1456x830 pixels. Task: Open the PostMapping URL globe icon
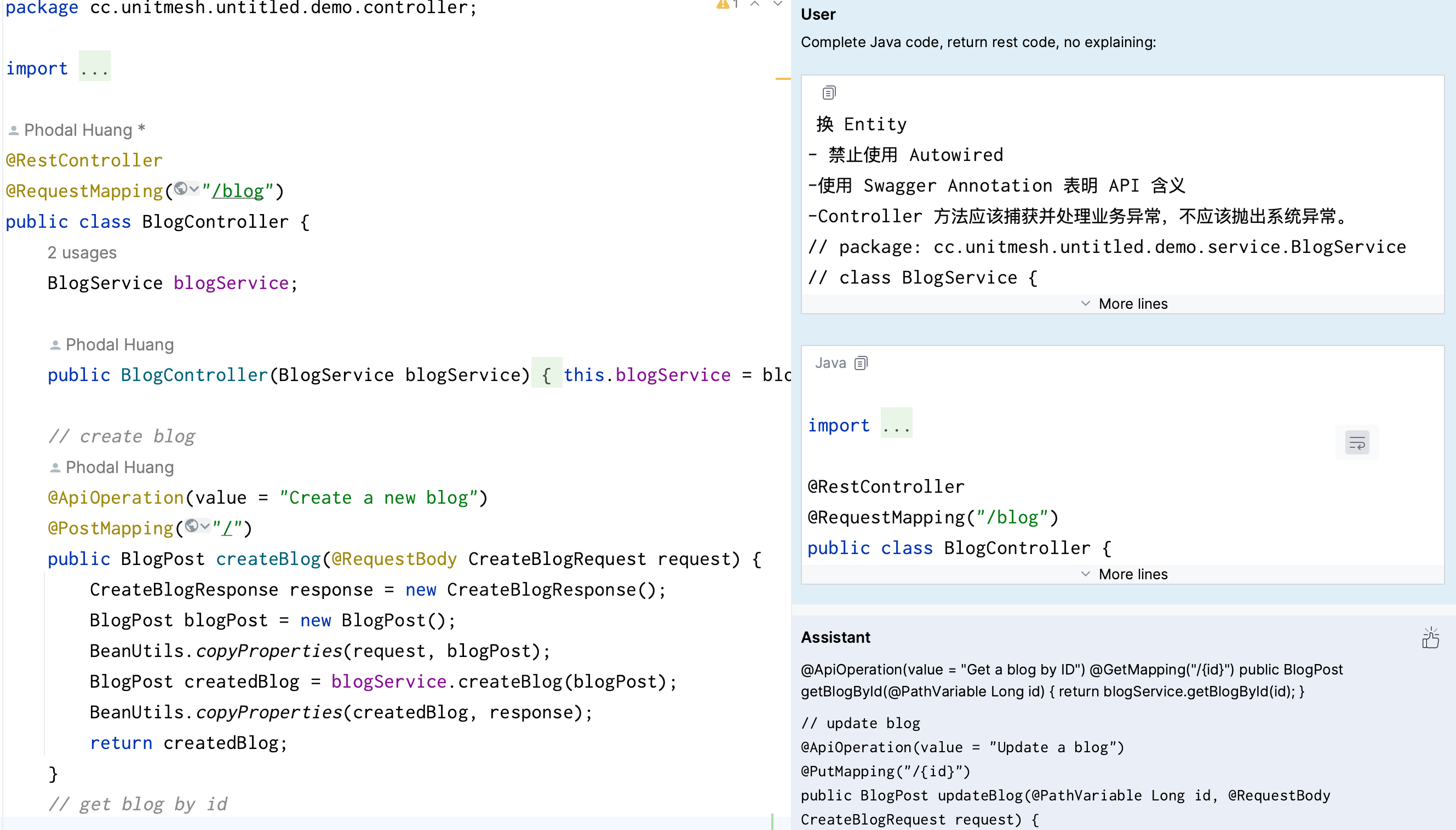click(192, 526)
